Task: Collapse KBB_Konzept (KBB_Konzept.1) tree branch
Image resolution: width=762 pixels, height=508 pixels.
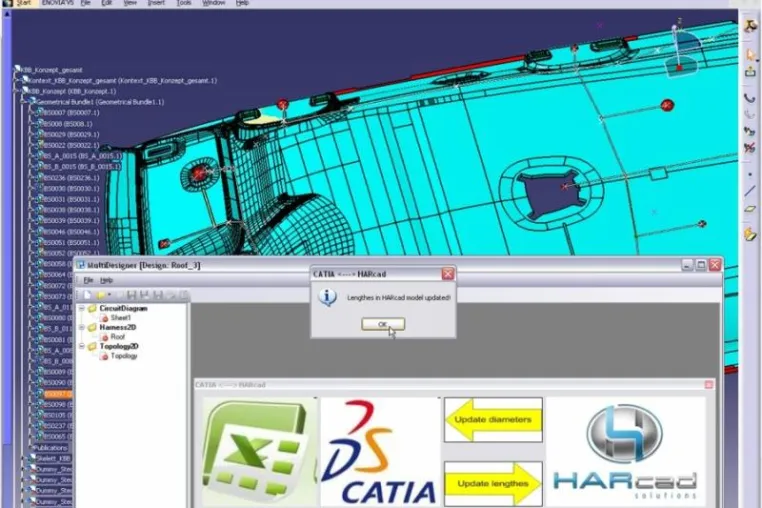Action: tap(17, 91)
